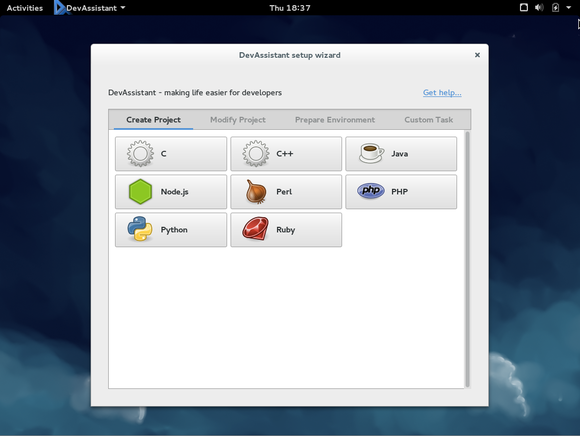This screenshot has width=580, height=436.
Task: Click the Python snake logo icon
Action: [x=140, y=229]
